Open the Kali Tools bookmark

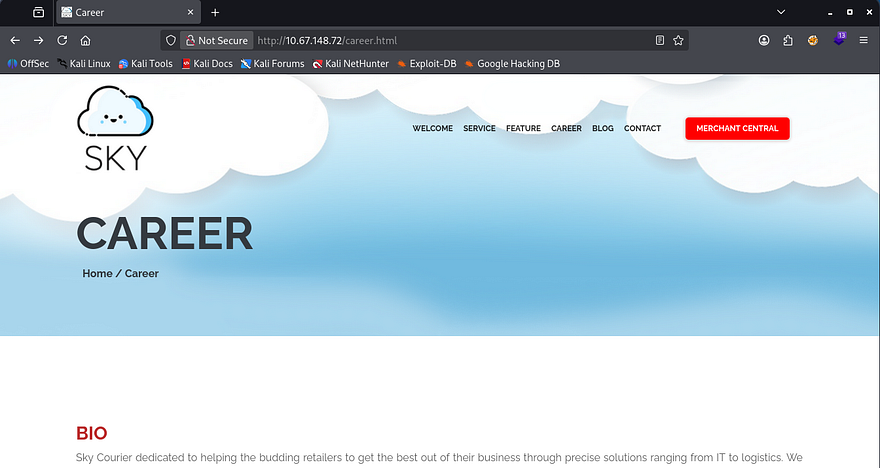pyautogui.click(x=146, y=64)
